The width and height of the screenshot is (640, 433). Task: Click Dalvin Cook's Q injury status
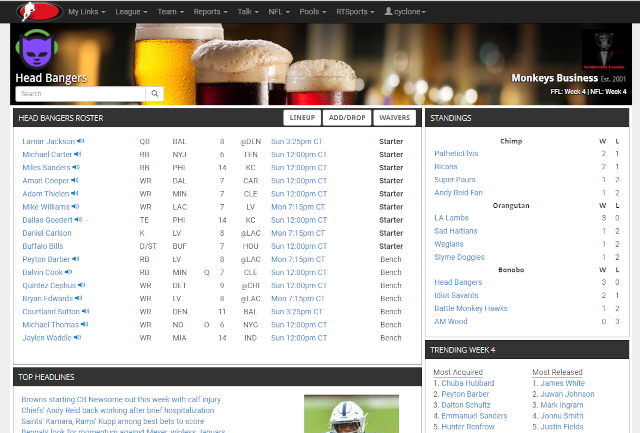(x=207, y=273)
